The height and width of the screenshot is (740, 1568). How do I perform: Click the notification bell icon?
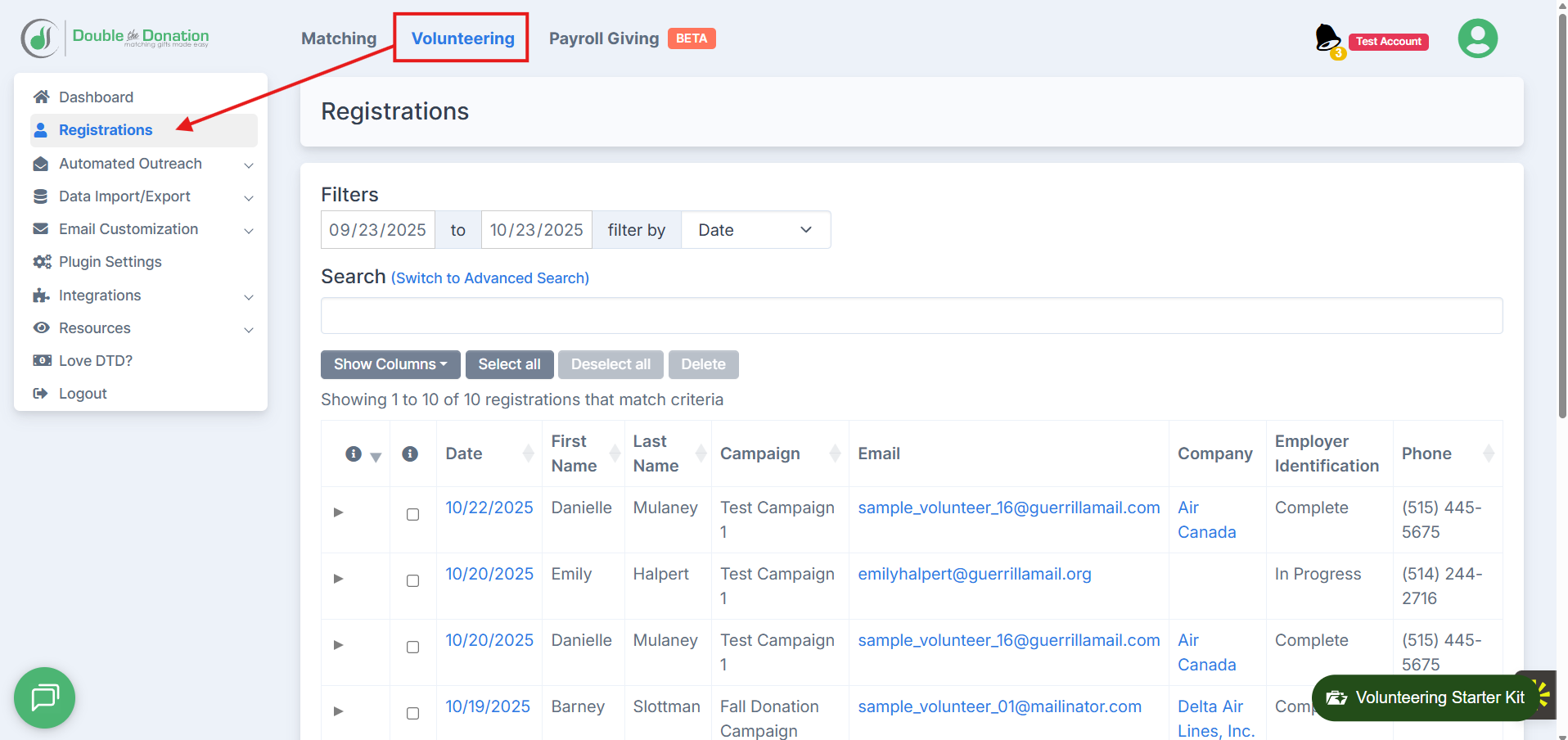click(x=1327, y=38)
